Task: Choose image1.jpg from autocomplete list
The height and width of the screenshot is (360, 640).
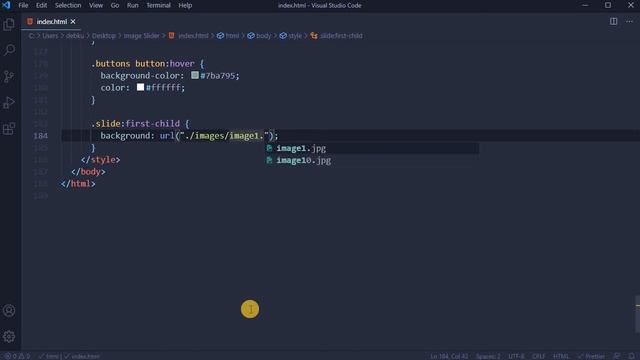Action: [372, 148]
